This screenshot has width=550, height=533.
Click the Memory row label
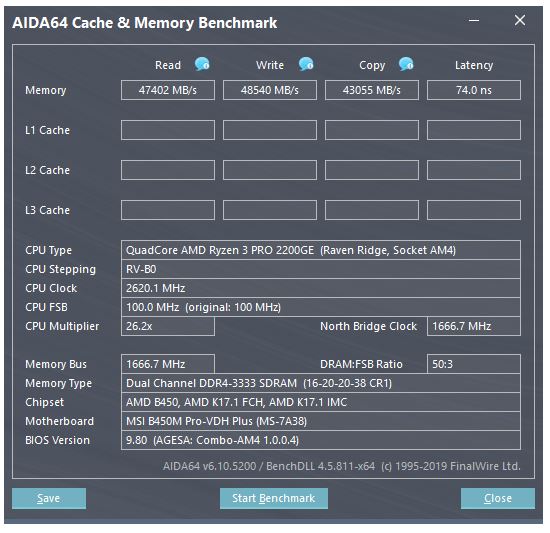[x=46, y=90]
